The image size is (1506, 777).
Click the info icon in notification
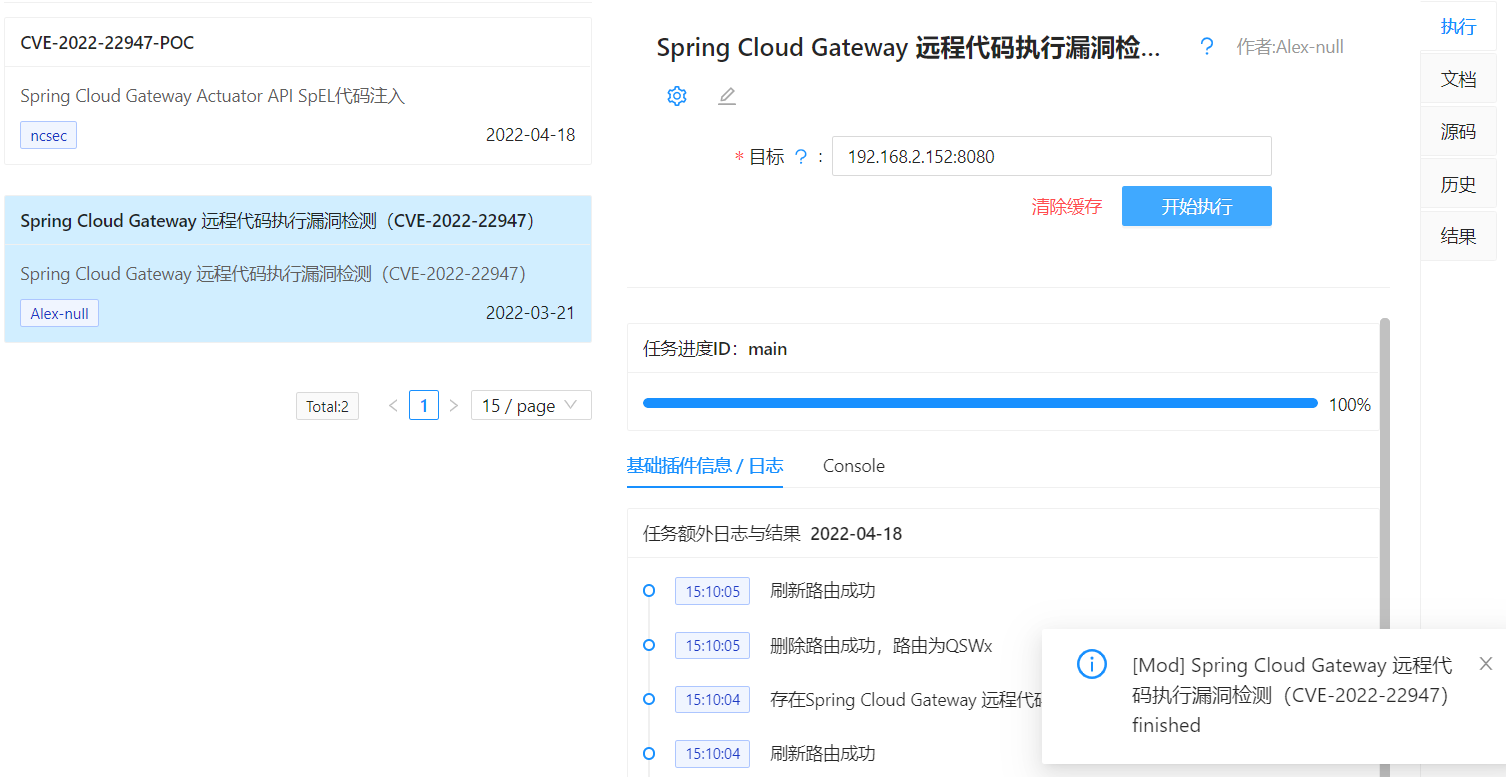click(1092, 664)
